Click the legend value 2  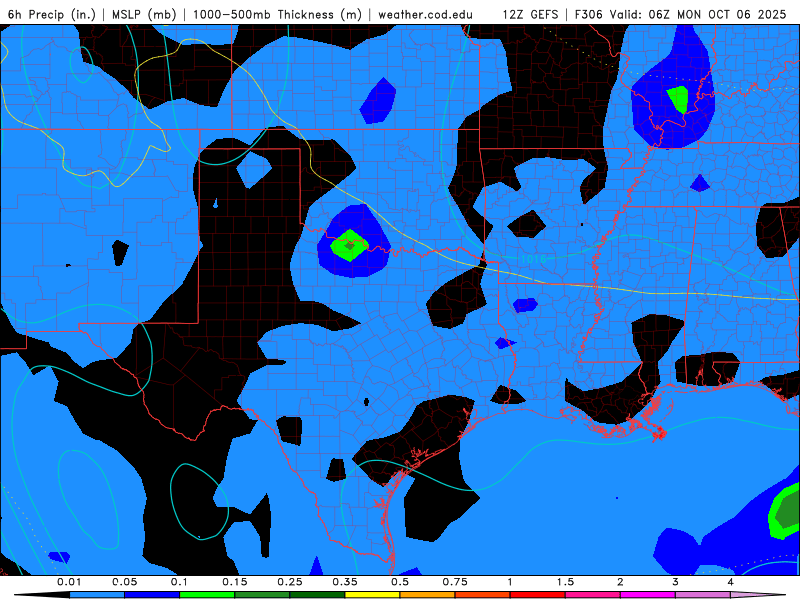point(620,582)
